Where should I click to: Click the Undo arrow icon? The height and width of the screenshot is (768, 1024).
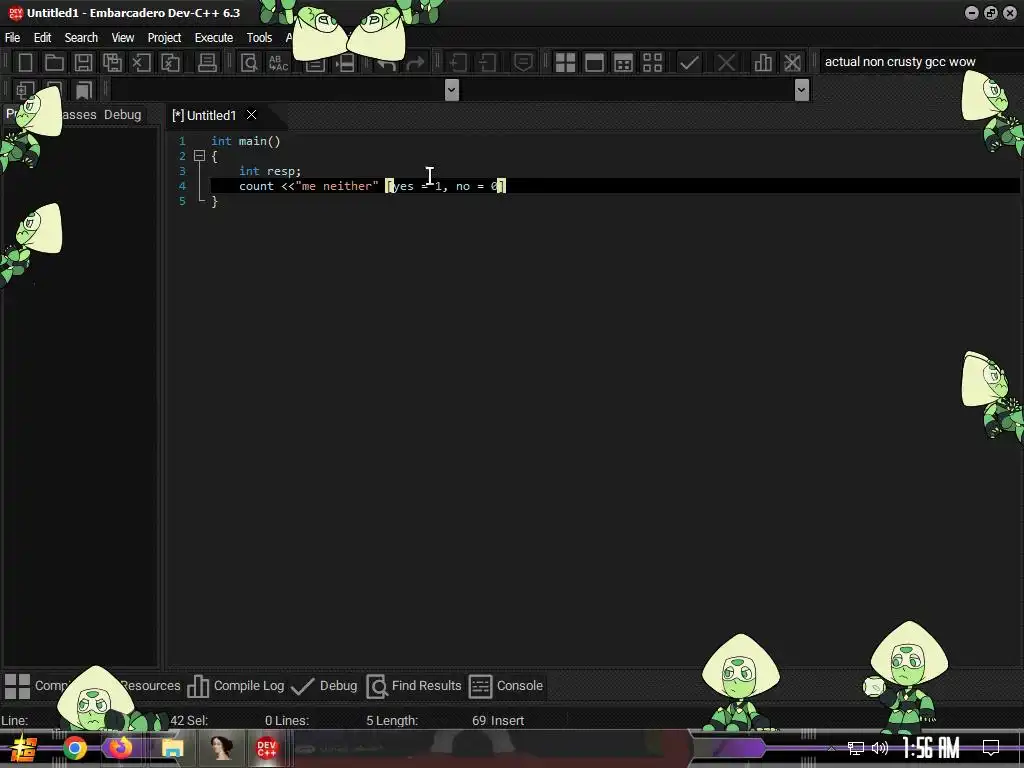point(386,63)
